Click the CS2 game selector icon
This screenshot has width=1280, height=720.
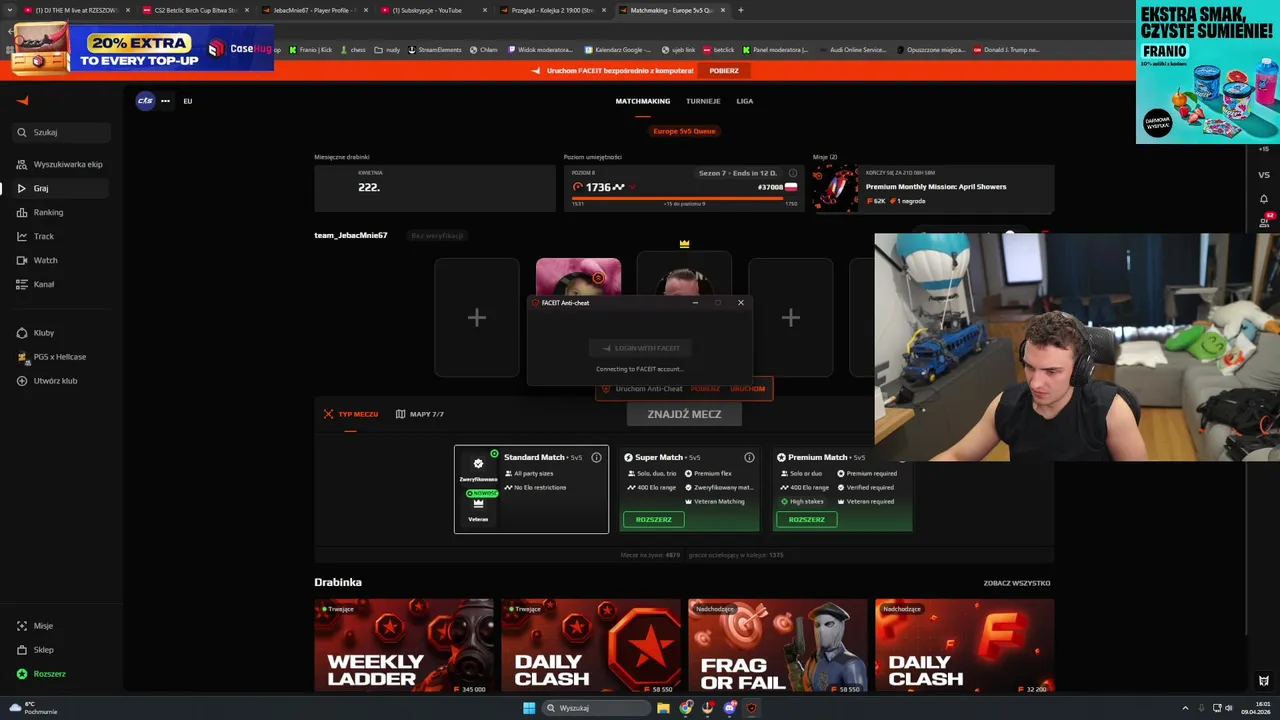coord(146,101)
